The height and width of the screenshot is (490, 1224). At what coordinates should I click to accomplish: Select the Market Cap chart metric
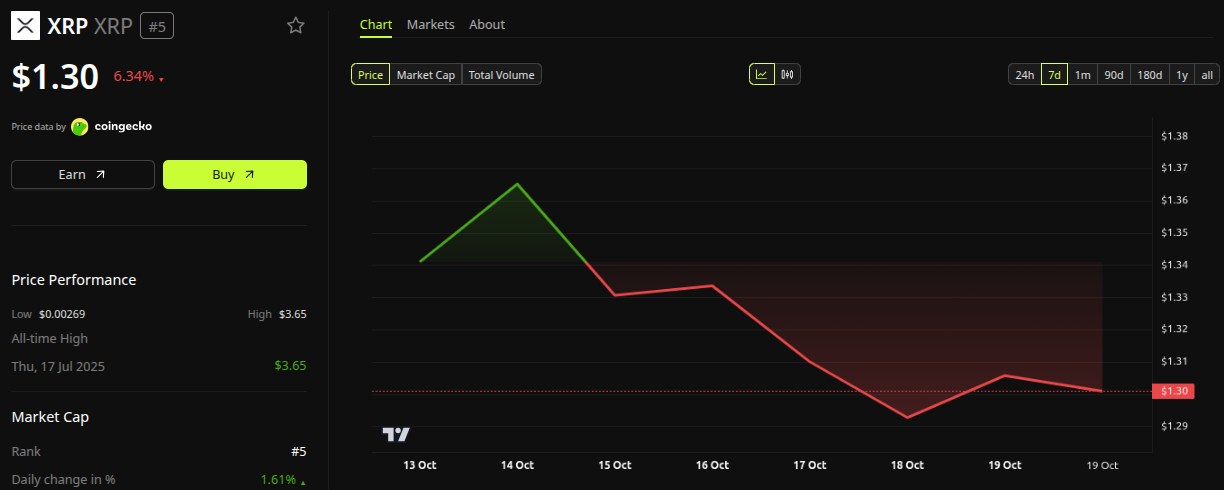point(426,74)
